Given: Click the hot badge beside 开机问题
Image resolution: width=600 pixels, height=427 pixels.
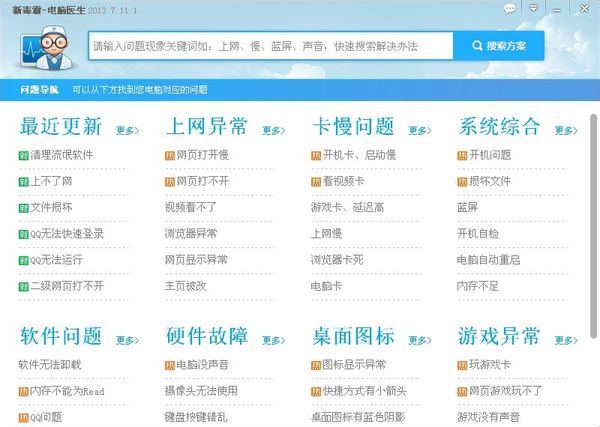Looking at the screenshot, I should tap(462, 156).
